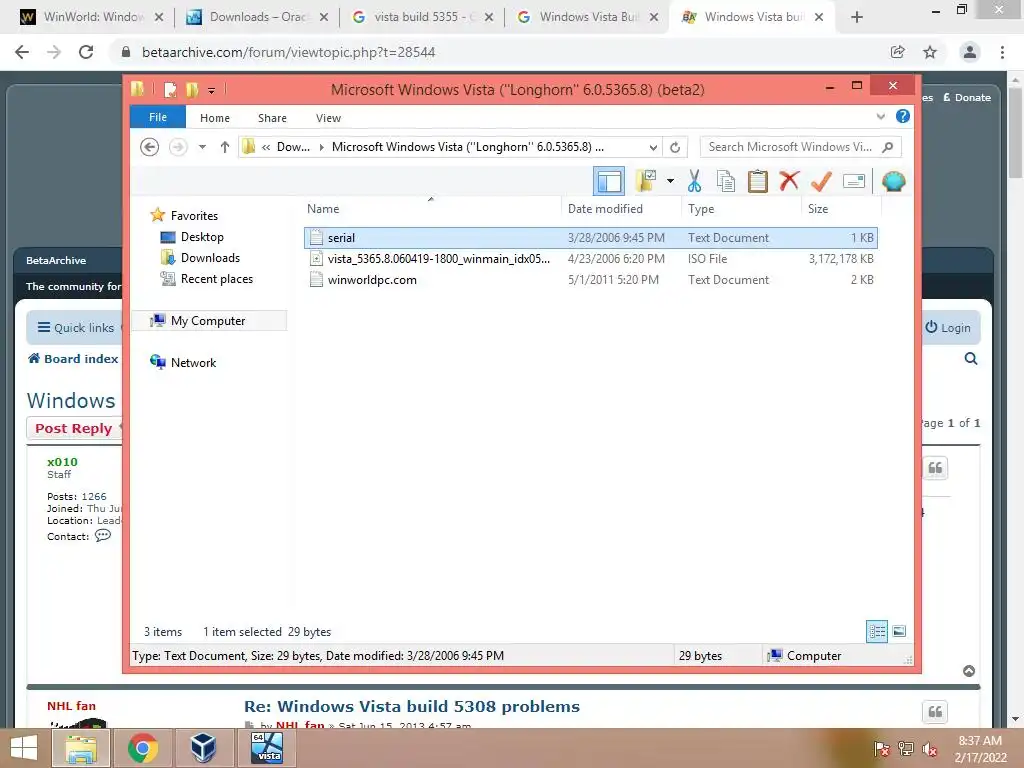Select My Computer in navigation pane
1024x768 pixels.
pyautogui.click(x=208, y=321)
